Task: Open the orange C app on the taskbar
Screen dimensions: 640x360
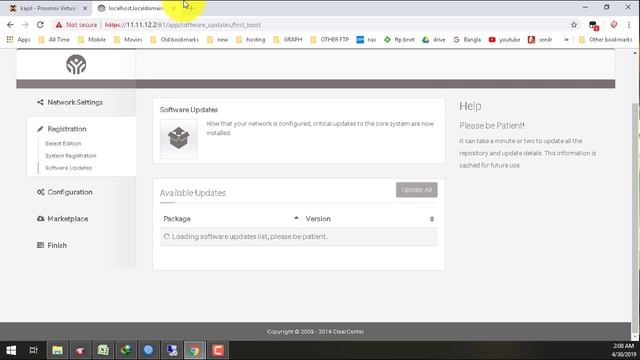Action: pos(218,350)
